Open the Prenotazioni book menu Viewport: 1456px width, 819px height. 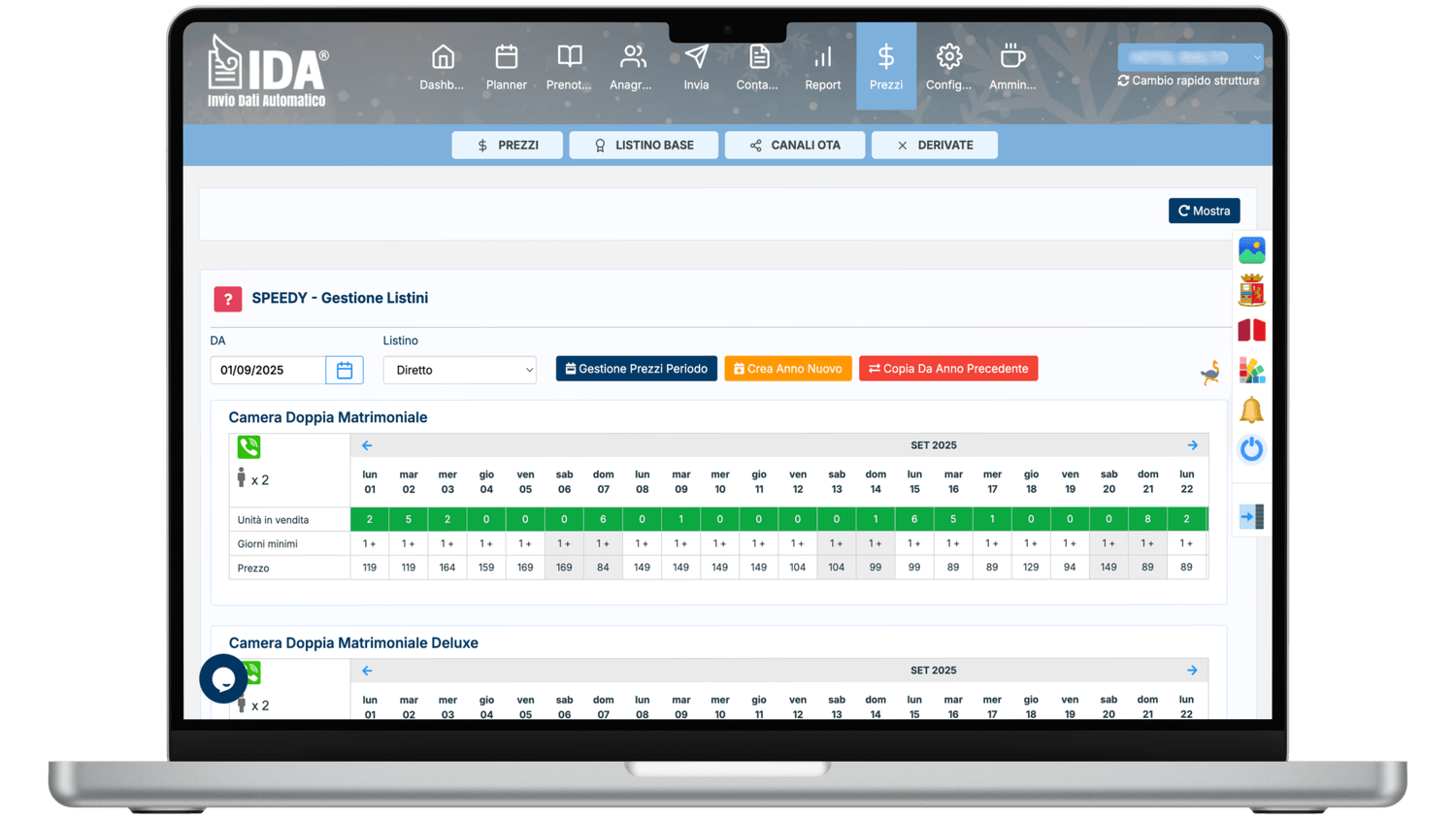pos(569,67)
